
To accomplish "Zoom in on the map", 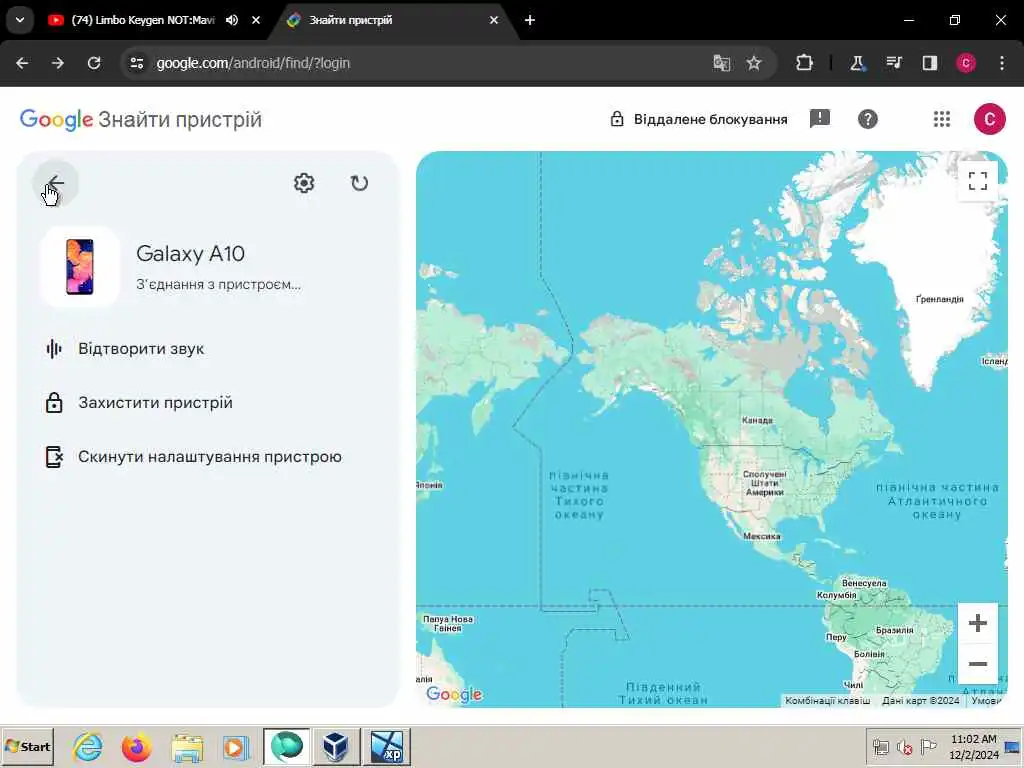I will [x=978, y=623].
